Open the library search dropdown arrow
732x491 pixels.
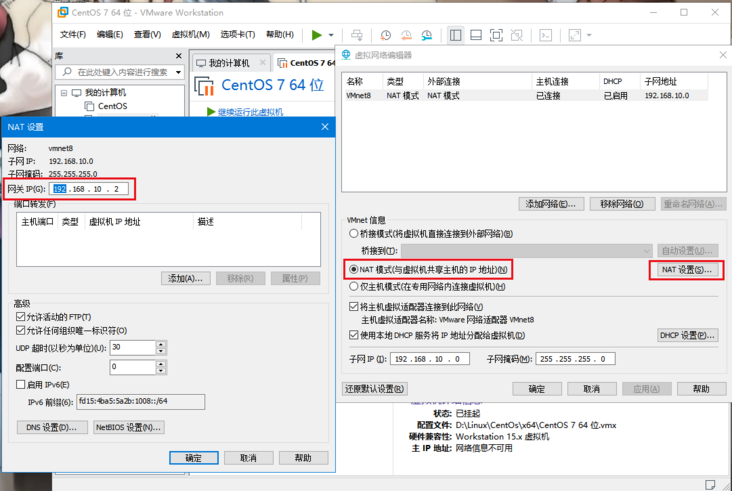tap(178, 72)
